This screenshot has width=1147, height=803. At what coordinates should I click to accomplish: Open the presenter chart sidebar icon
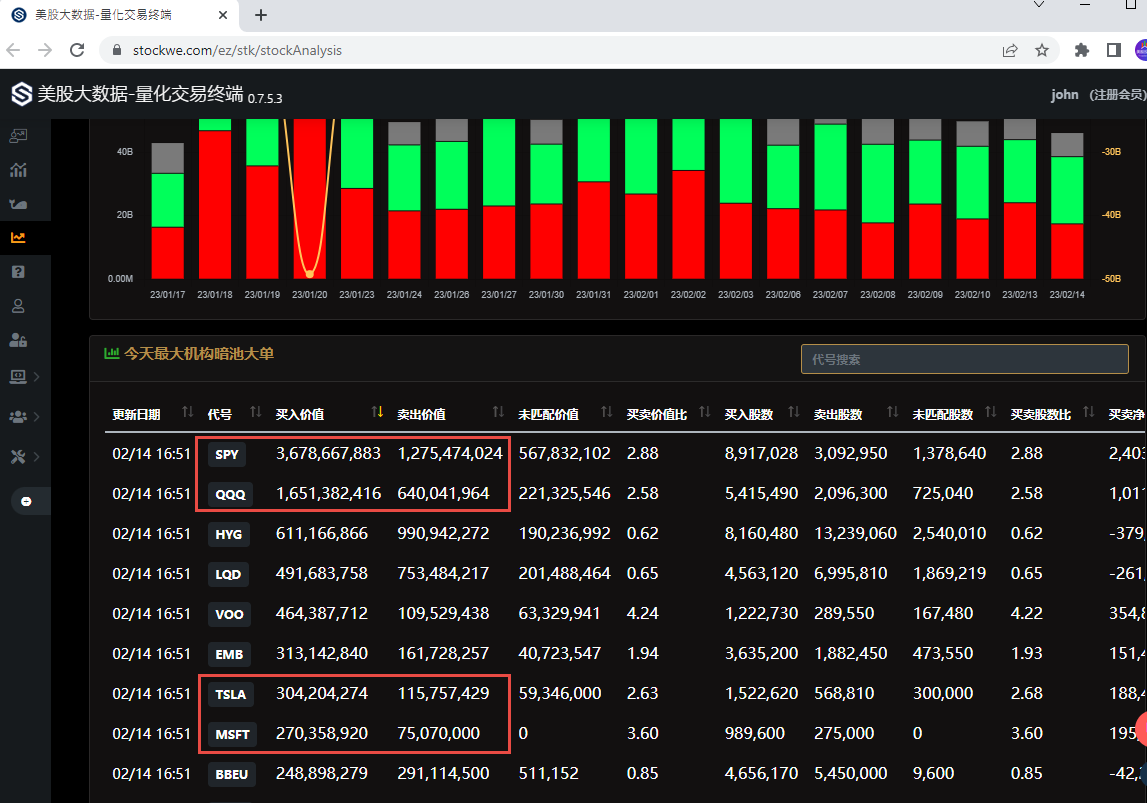pos(18,135)
